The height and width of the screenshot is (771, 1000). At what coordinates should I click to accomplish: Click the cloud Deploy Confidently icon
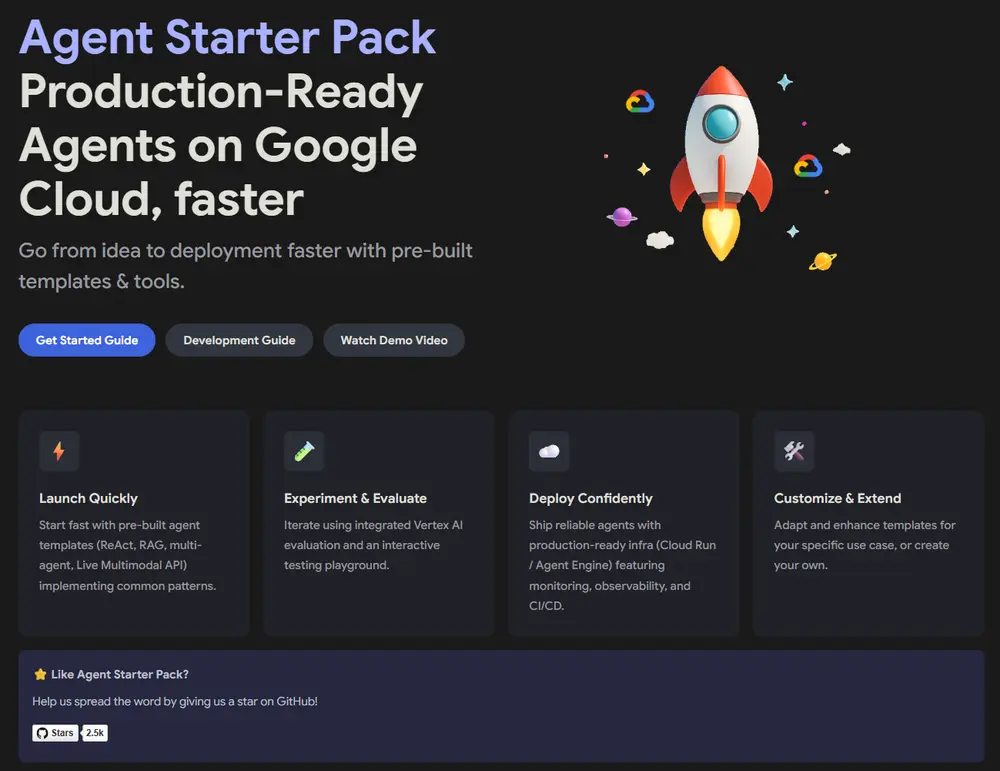549,452
